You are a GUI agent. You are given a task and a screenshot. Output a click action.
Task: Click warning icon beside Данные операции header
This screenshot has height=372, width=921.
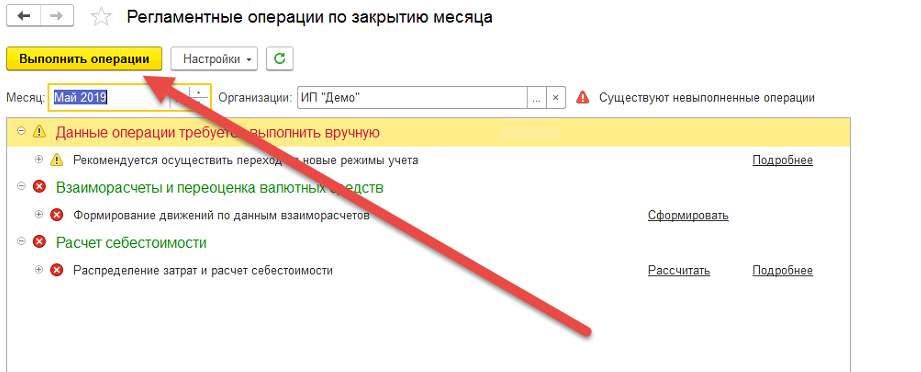tap(39, 132)
